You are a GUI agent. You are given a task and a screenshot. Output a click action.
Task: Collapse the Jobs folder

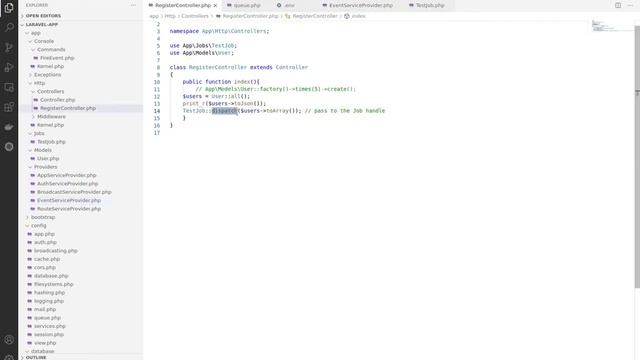click(x=39, y=133)
